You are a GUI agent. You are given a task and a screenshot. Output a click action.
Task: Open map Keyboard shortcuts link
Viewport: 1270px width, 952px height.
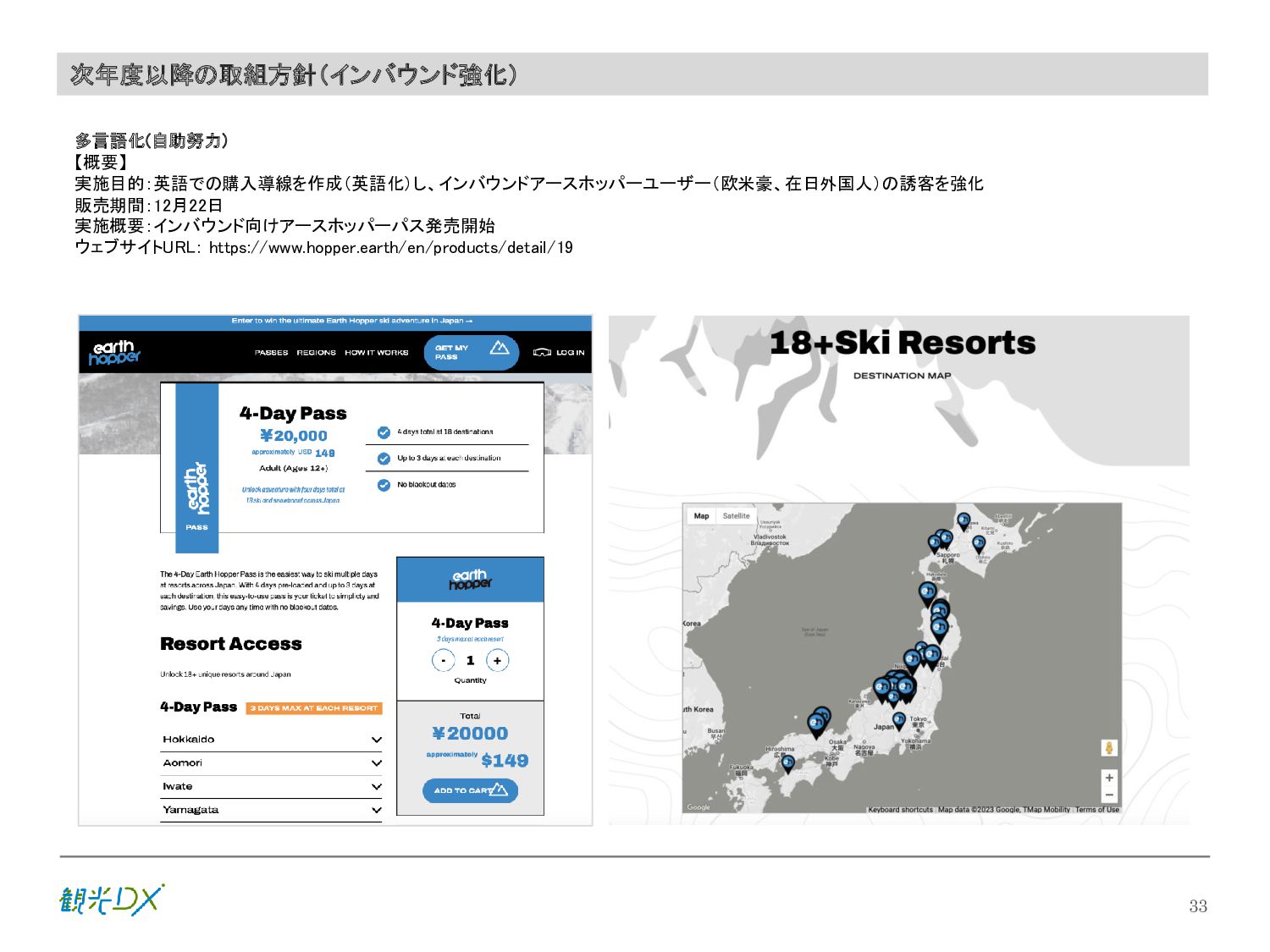click(900, 810)
